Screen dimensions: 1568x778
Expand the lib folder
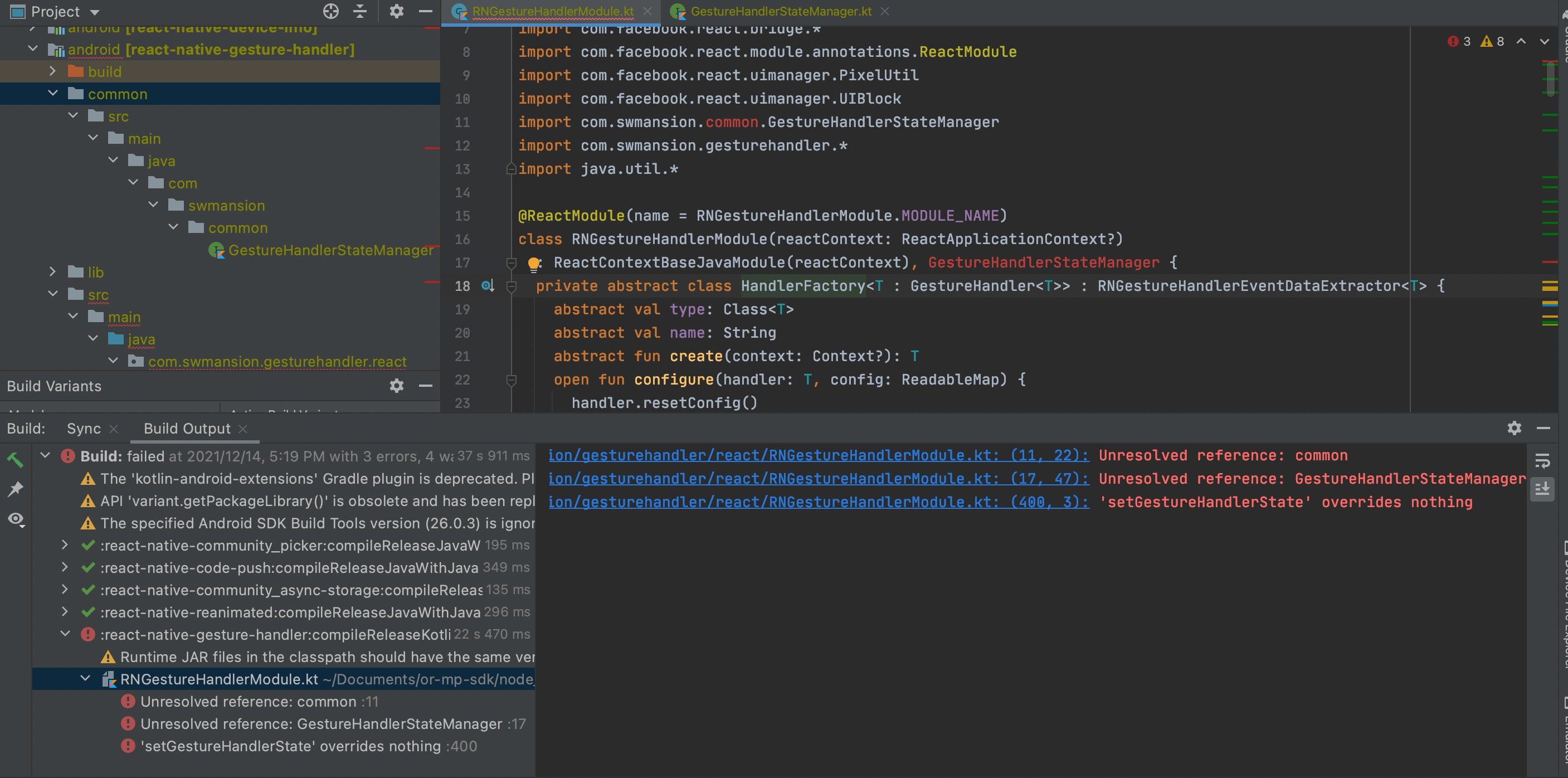[53, 272]
